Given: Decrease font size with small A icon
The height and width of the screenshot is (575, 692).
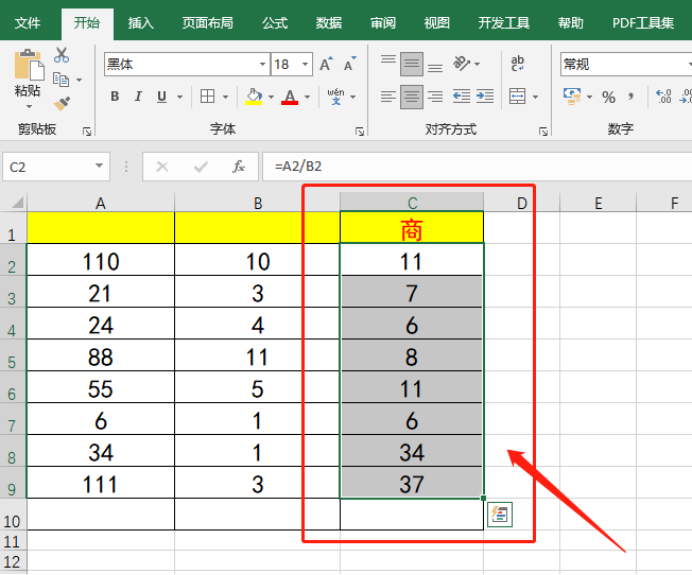Looking at the screenshot, I should tap(350, 64).
